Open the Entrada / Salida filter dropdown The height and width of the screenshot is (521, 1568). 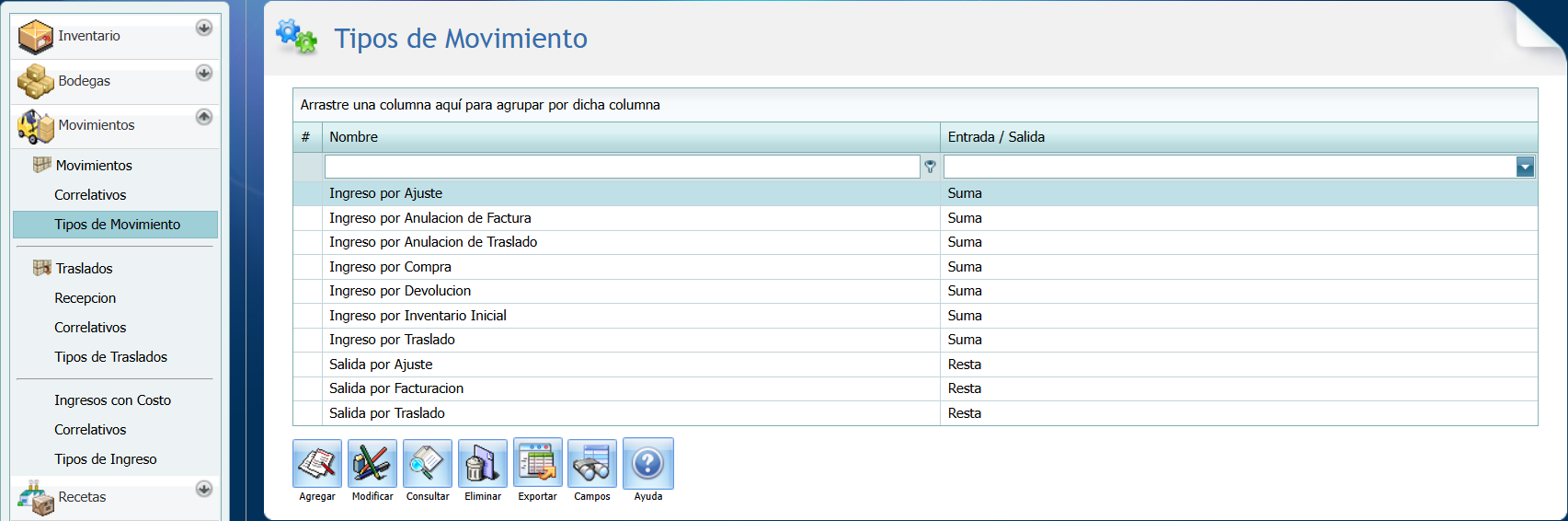[x=1525, y=167]
